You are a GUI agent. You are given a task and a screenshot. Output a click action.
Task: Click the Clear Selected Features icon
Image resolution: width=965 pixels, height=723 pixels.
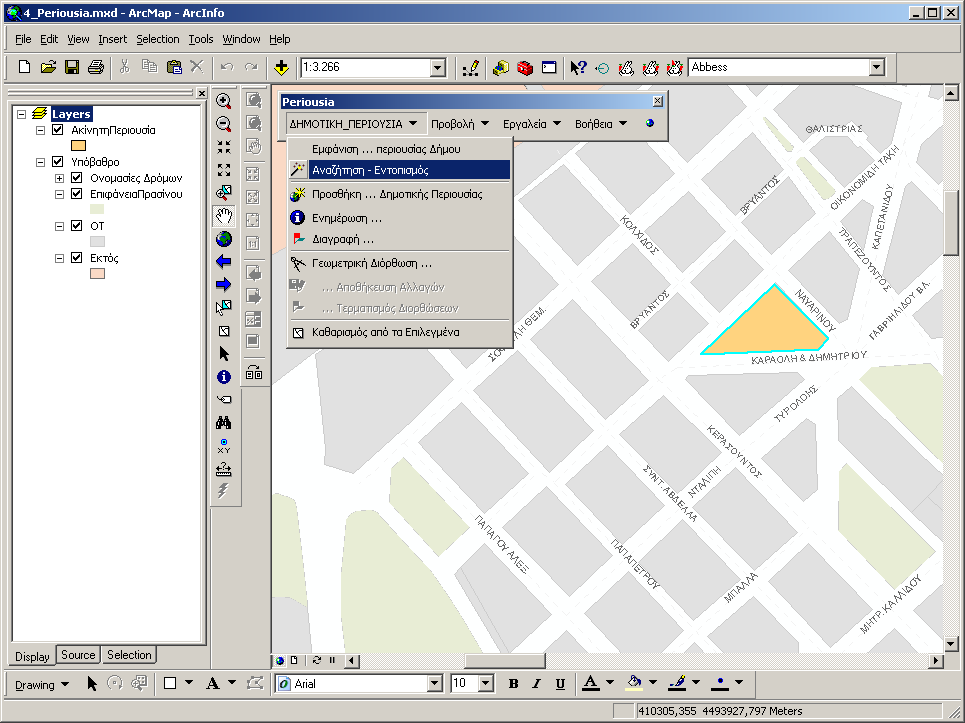224,330
